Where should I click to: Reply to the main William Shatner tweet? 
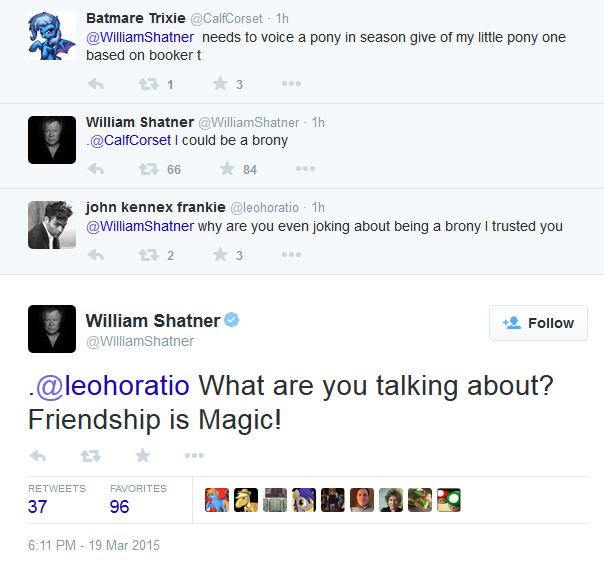click(x=39, y=455)
